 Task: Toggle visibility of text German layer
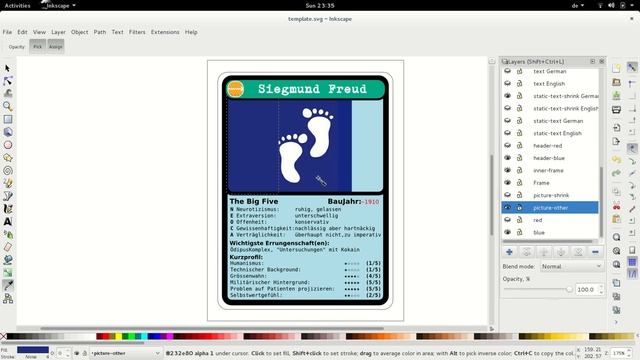click(x=507, y=71)
